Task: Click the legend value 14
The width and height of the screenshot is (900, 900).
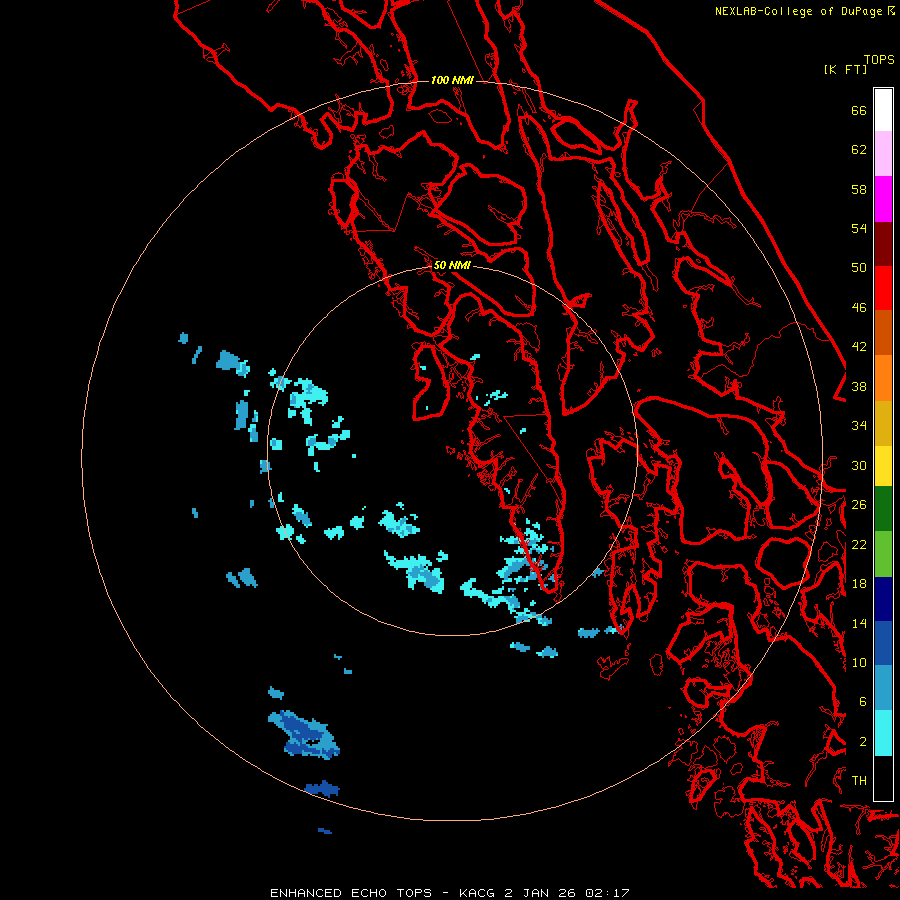Action: [x=859, y=623]
